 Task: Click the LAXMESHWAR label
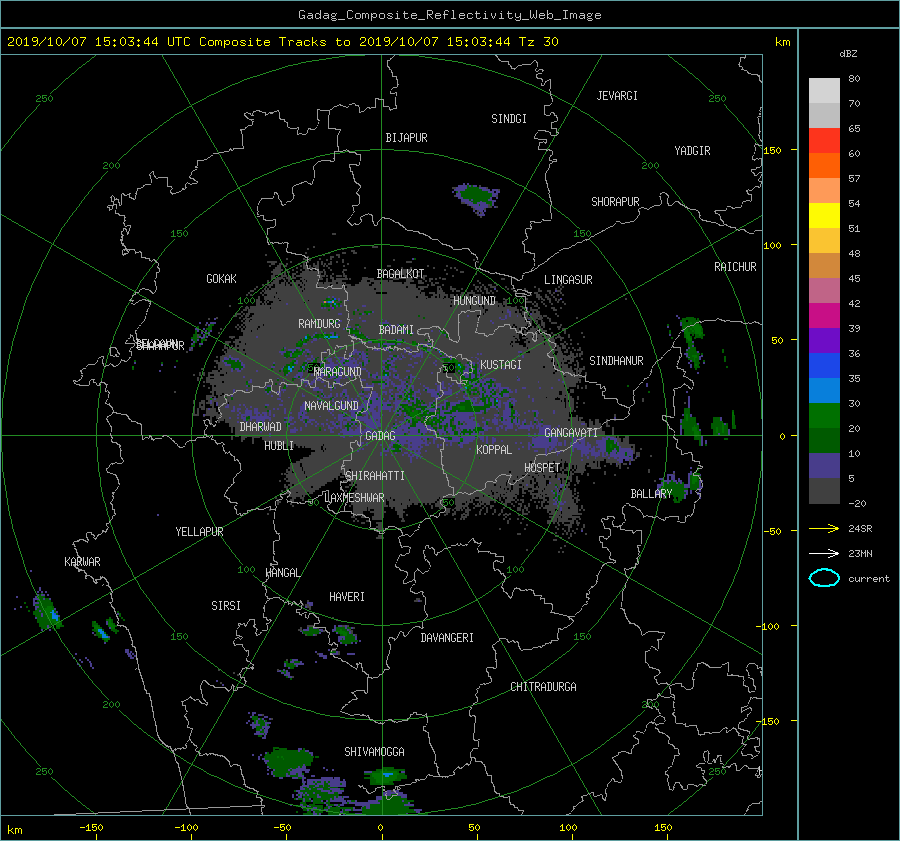point(354,498)
